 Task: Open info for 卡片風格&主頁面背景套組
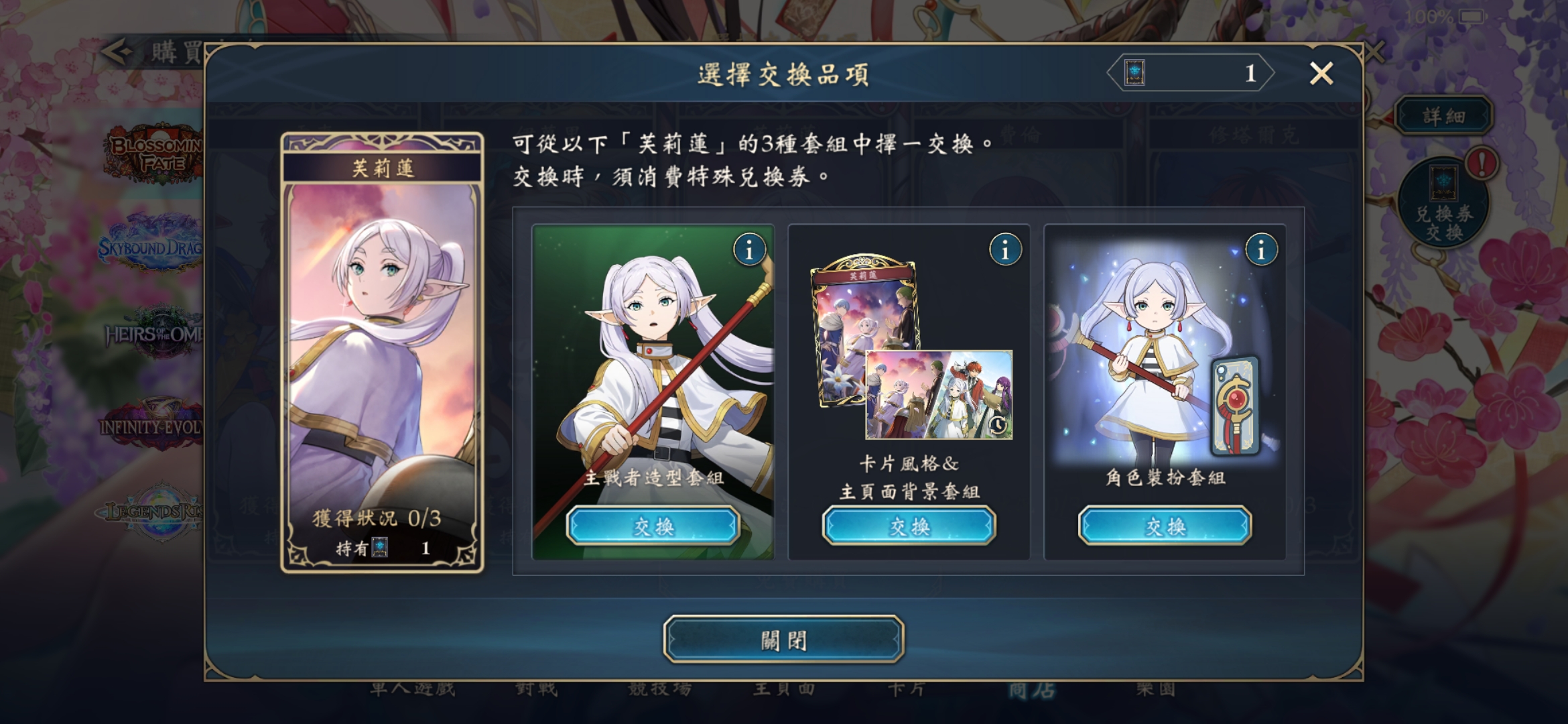tap(1005, 250)
